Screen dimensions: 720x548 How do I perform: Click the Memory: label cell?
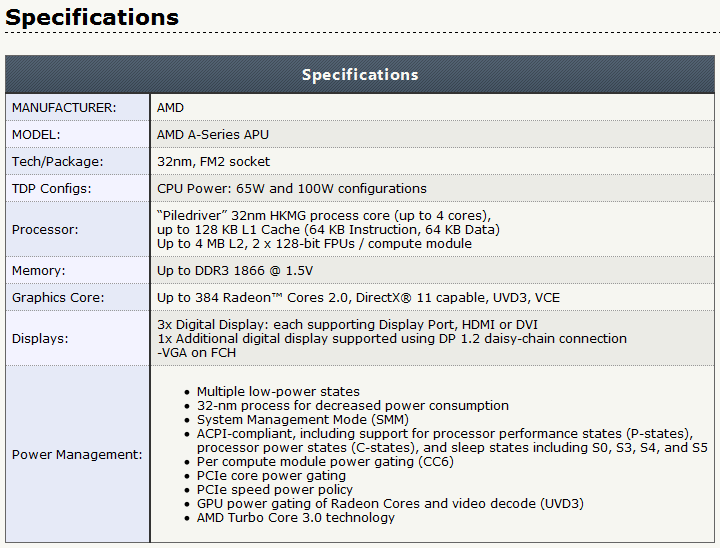click(x=78, y=270)
